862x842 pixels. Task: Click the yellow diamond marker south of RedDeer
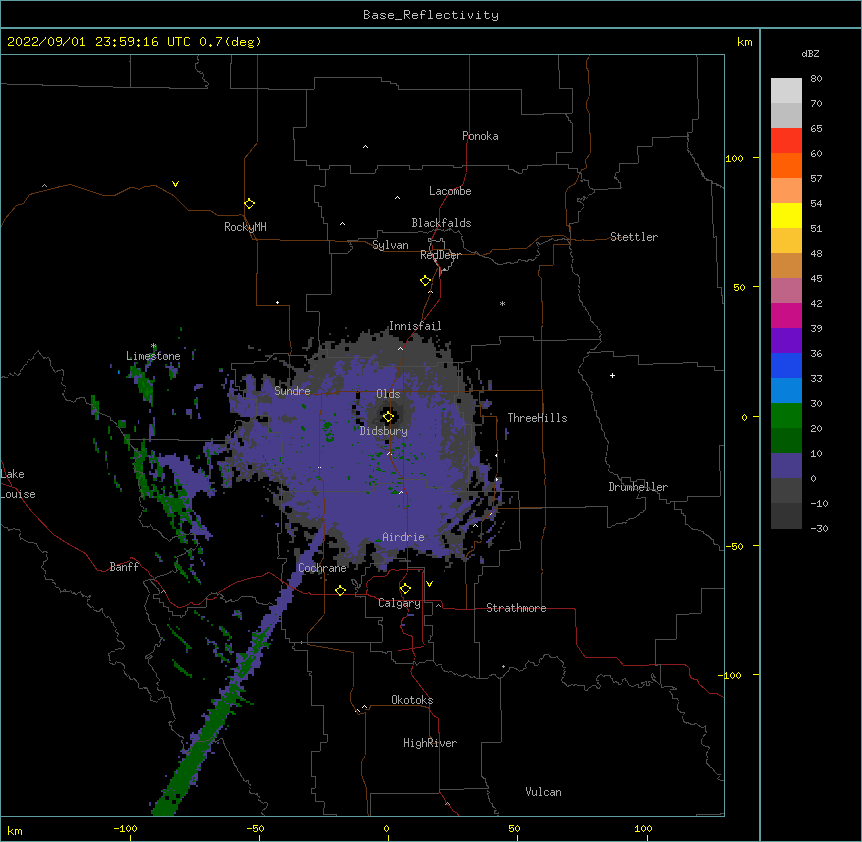coord(425,281)
